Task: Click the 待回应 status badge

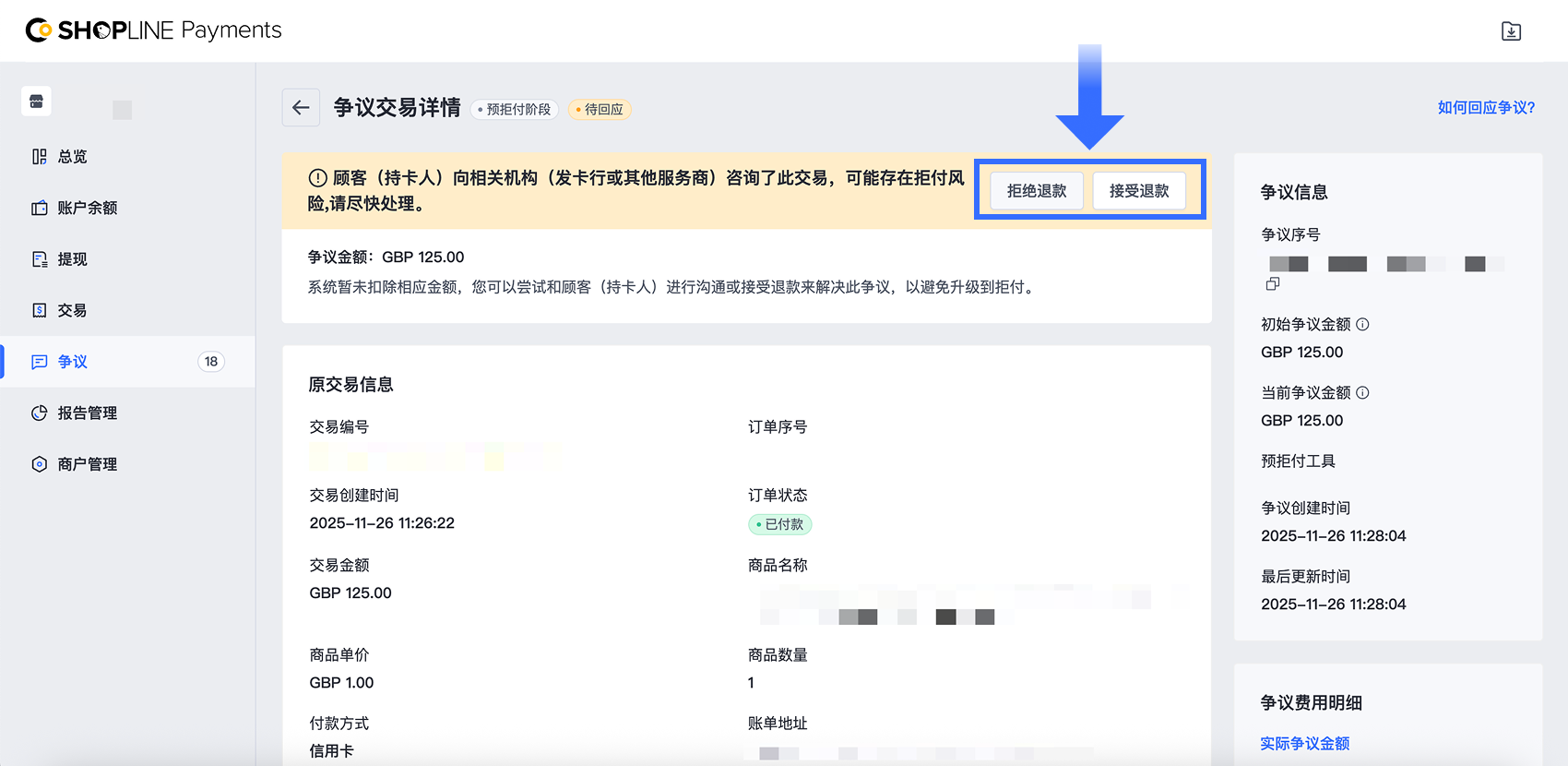Action: 600,110
